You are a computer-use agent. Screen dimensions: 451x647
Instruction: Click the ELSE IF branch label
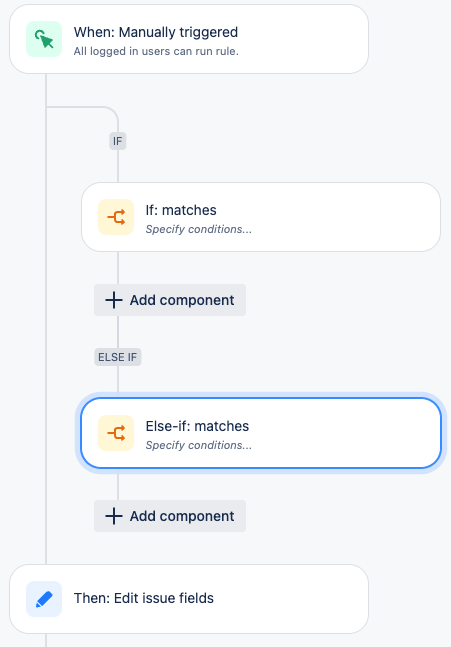pos(118,357)
